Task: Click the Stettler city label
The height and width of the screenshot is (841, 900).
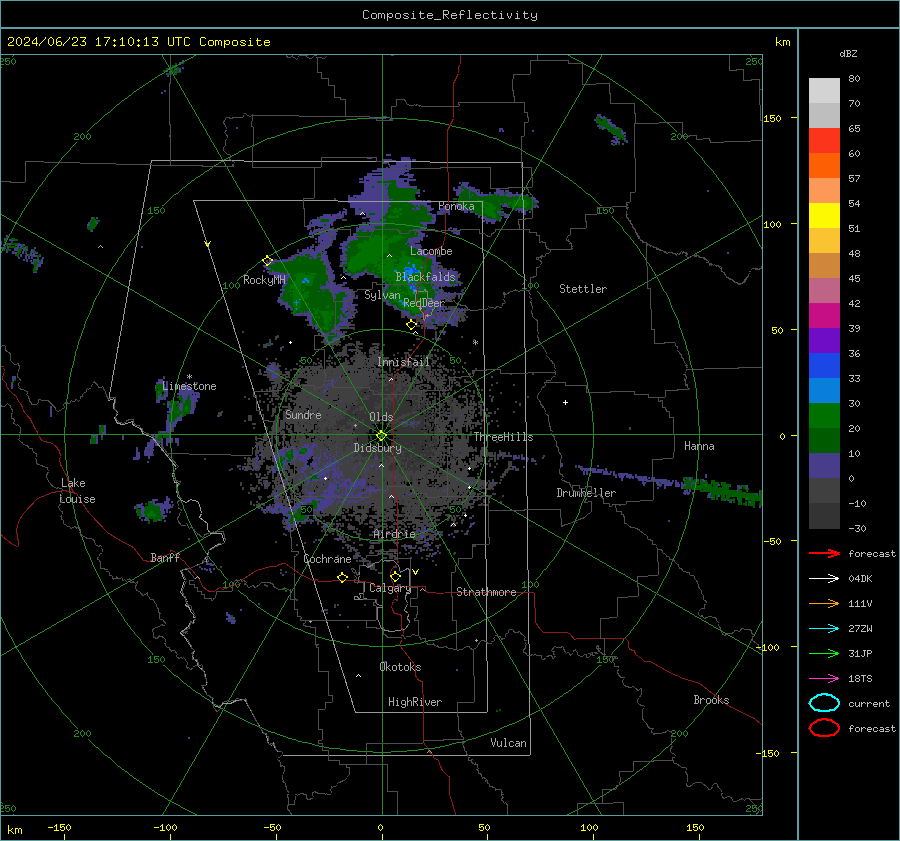Action: pos(583,289)
